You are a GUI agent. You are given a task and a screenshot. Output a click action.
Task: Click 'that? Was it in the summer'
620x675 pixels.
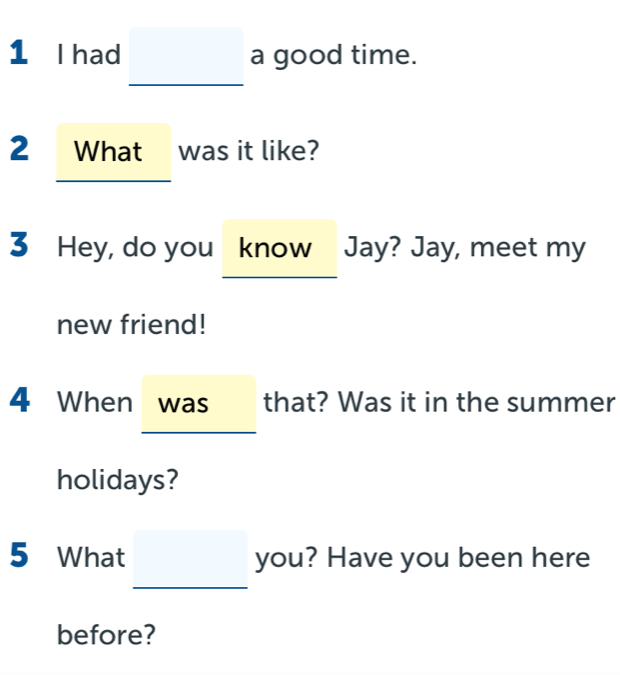pos(439,403)
